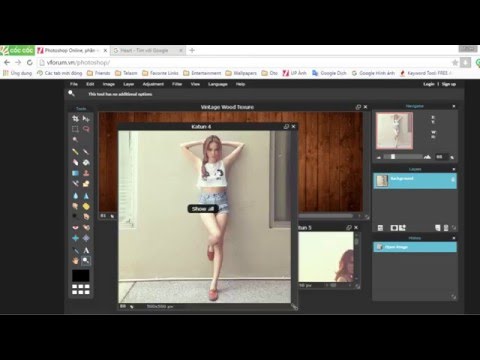The image size is (480, 360).
Task: Click the Show all button
Action: (x=203, y=209)
